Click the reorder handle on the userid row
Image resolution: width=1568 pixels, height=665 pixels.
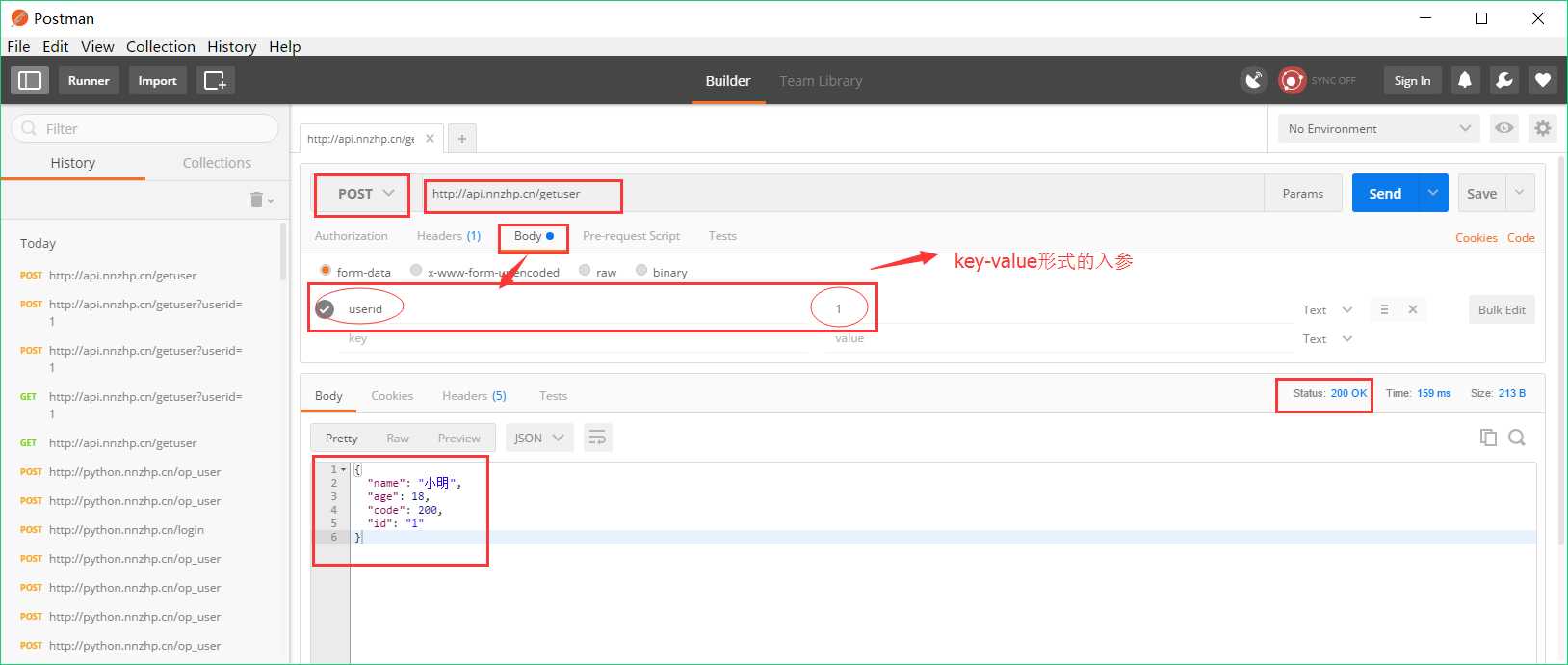pyautogui.click(x=1384, y=309)
